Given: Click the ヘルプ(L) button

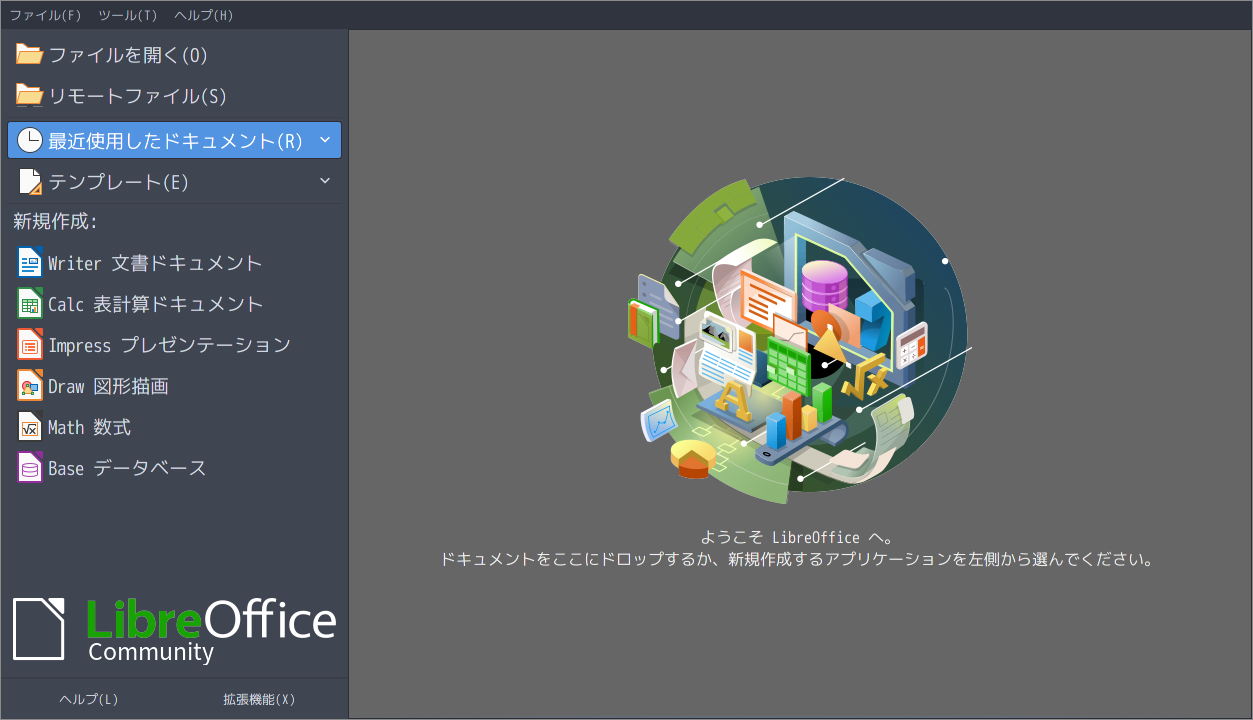Looking at the screenshot, I should point(89,699).
